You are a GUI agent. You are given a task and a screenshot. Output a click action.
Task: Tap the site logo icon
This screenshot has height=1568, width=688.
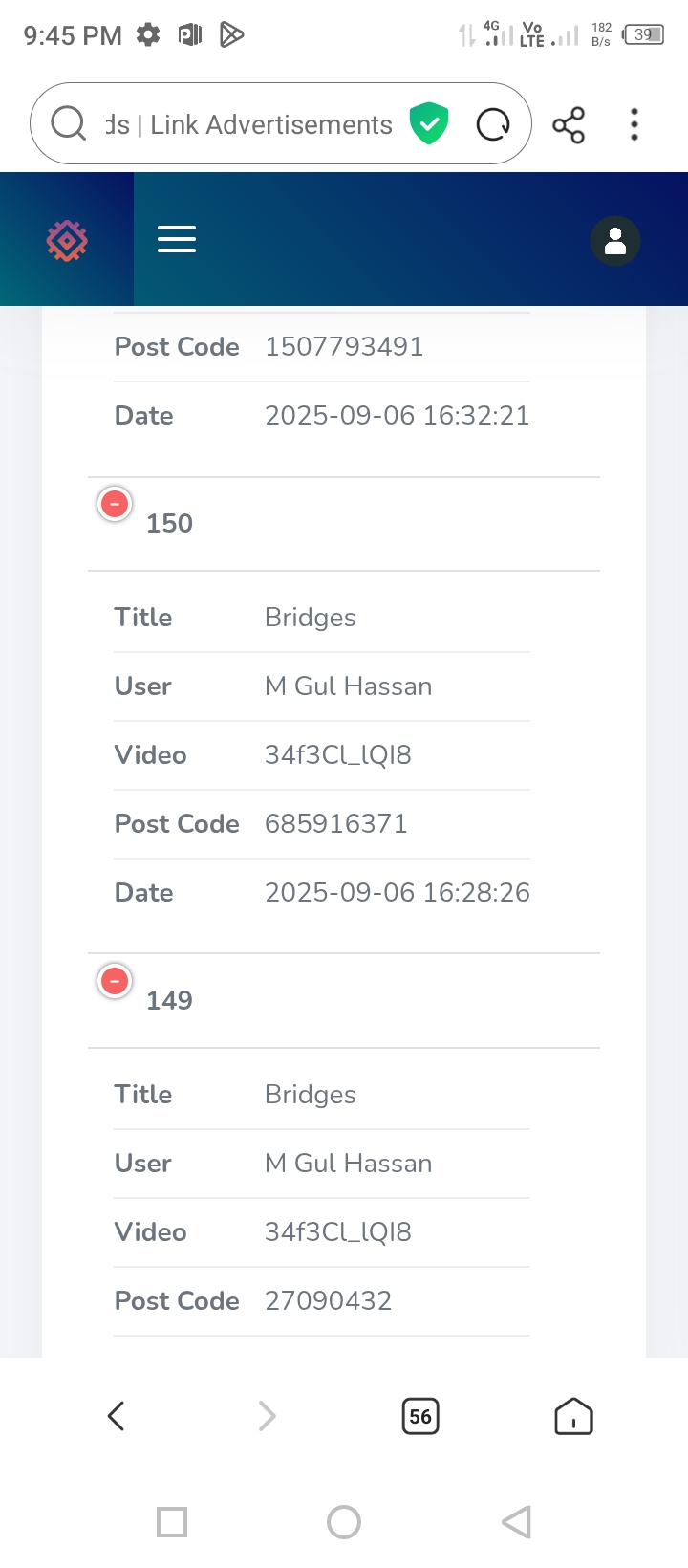67,241
